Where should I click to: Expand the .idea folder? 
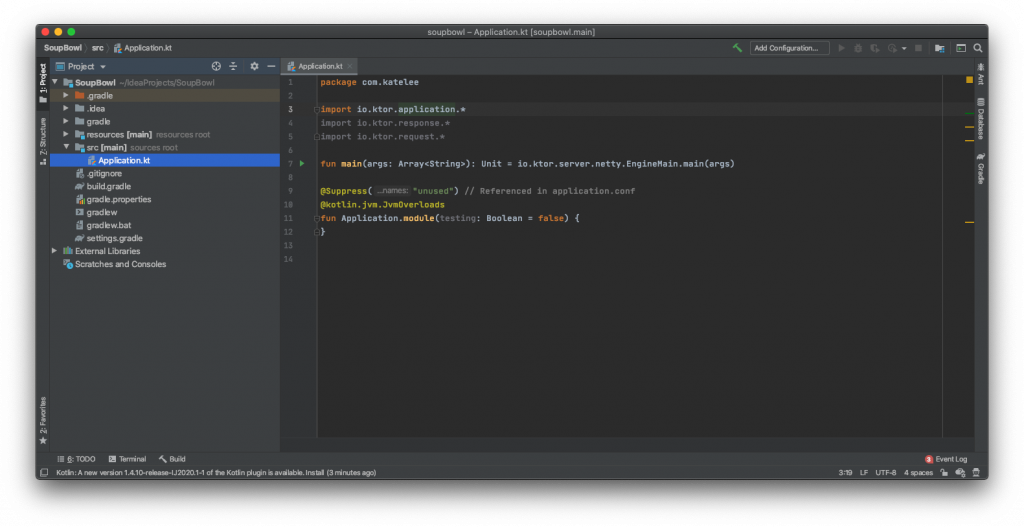[66, 108]
